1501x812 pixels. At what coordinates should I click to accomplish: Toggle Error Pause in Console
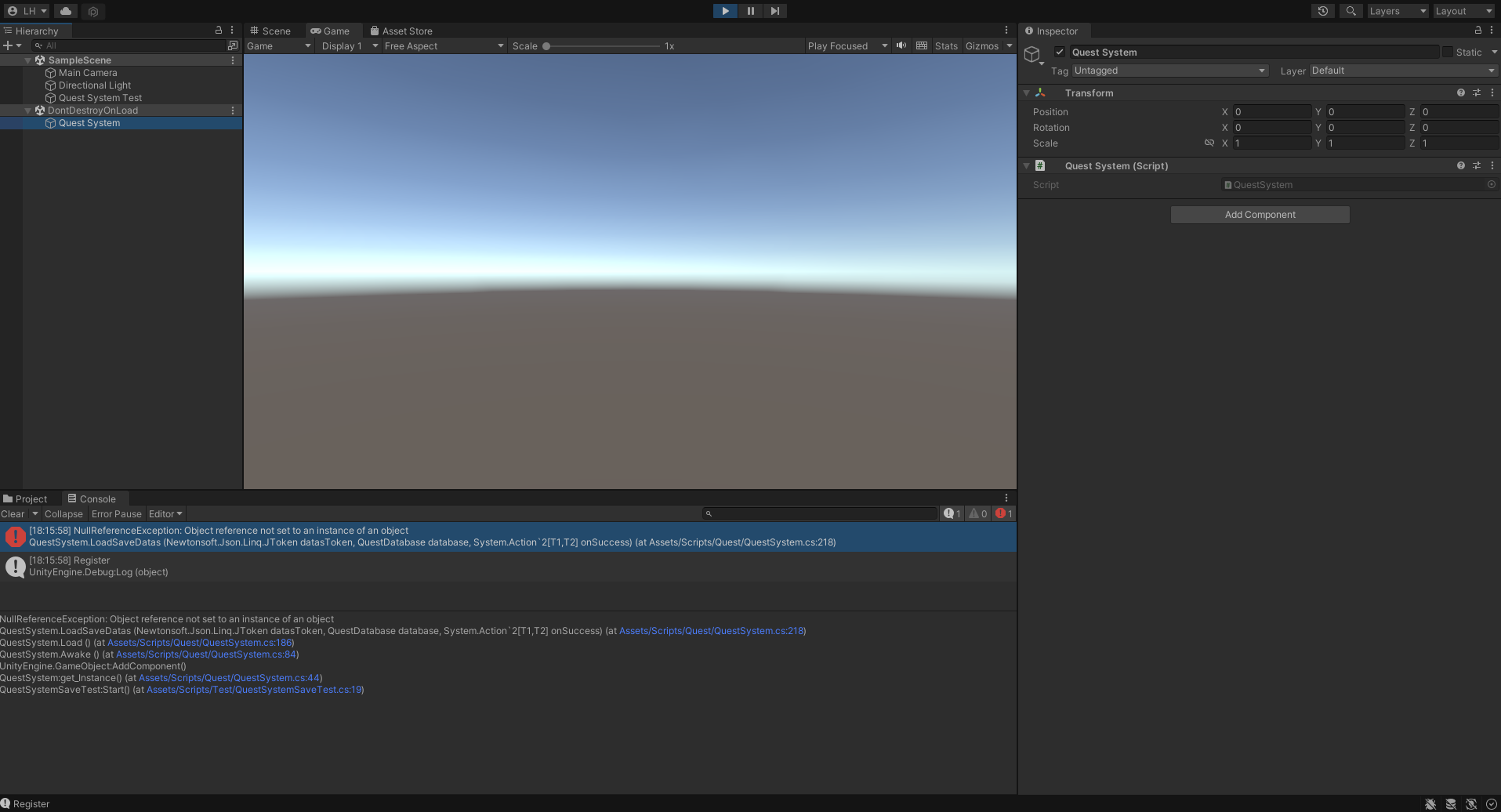click(116, 514)
